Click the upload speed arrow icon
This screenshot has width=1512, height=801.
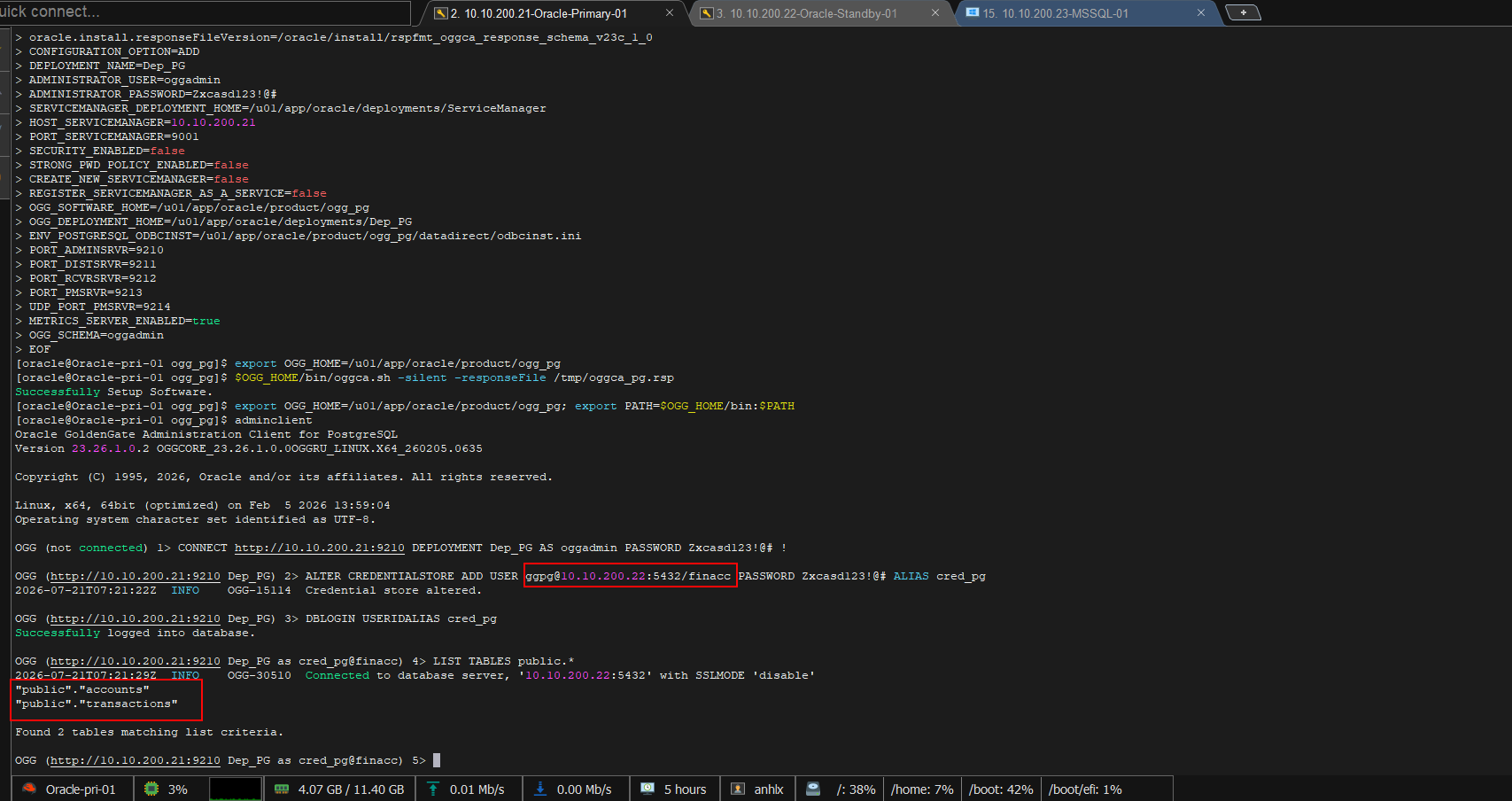point(433,789)
